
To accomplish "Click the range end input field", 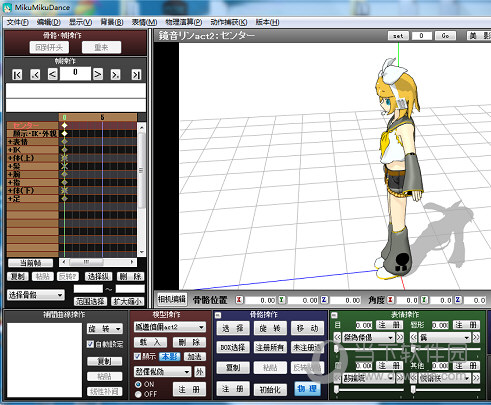I will coord(130,289).
